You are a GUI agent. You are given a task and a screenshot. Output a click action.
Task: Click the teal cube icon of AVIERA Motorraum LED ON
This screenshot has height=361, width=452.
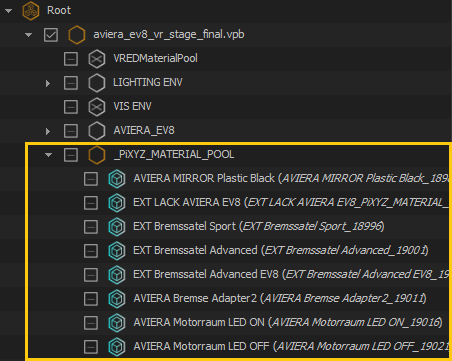click(117, 323)
